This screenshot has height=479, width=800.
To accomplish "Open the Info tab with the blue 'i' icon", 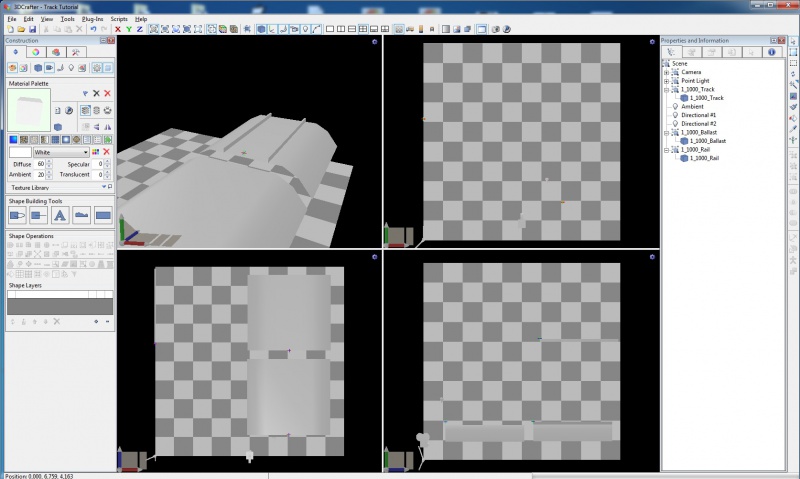I will click(x=771, y=52).
